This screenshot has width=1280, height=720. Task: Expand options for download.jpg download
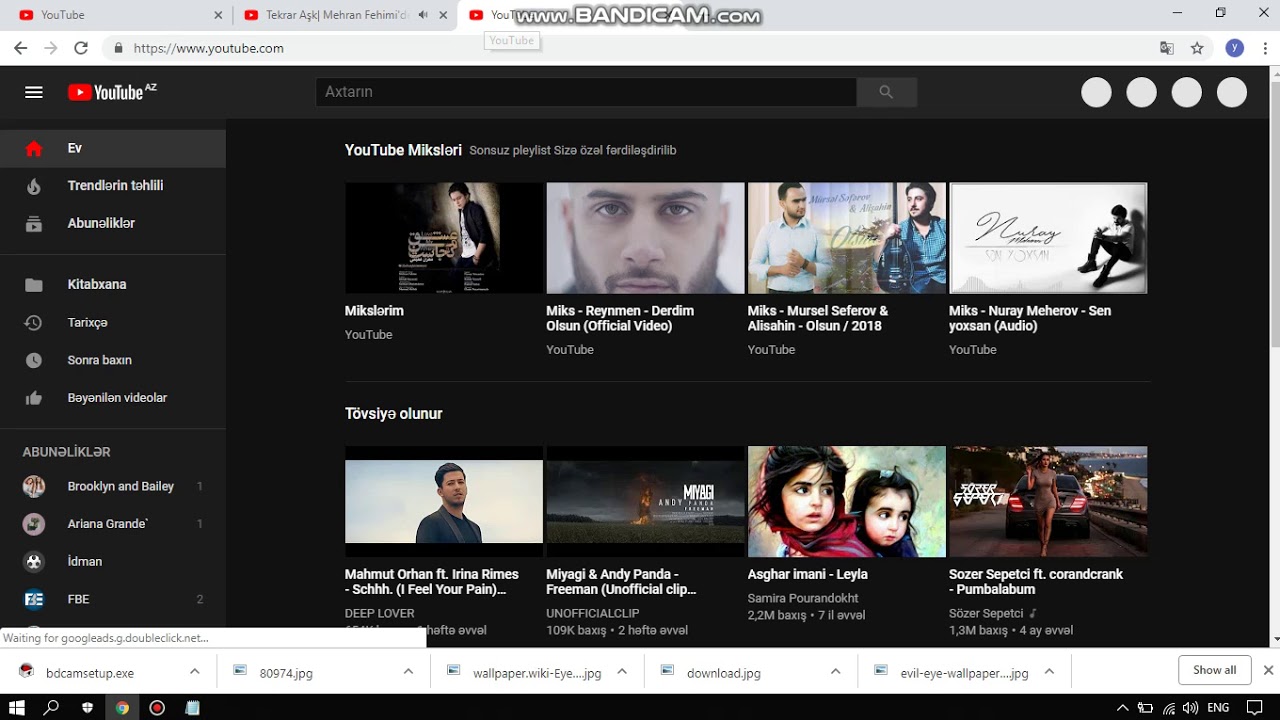835,672
